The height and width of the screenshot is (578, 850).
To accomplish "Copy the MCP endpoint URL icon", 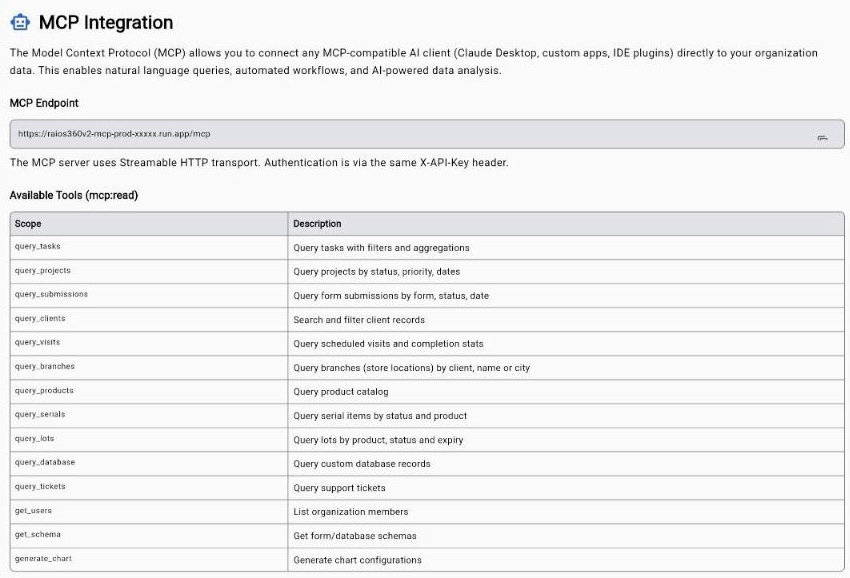I will point(822,138).
